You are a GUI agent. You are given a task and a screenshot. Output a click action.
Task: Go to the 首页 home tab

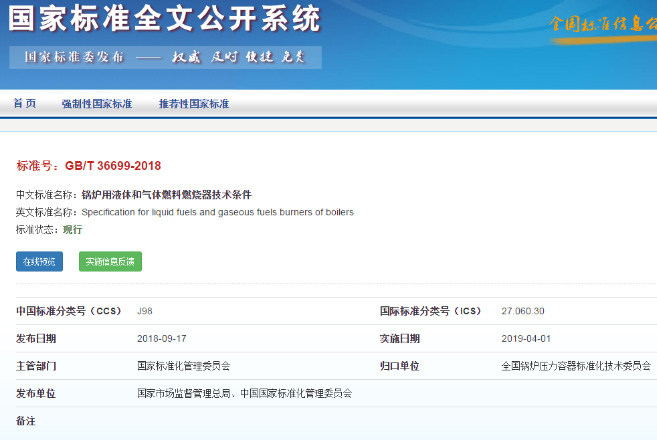point(25,104)
